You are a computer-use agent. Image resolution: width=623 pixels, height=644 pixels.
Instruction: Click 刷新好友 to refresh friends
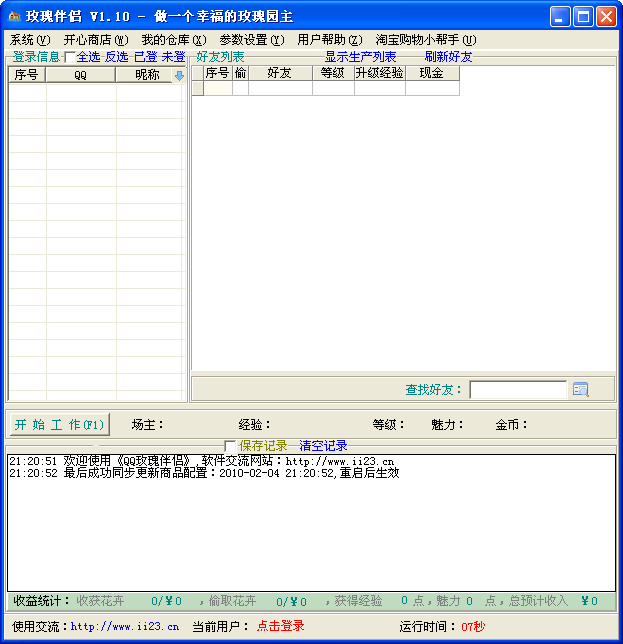pos(448,57)
